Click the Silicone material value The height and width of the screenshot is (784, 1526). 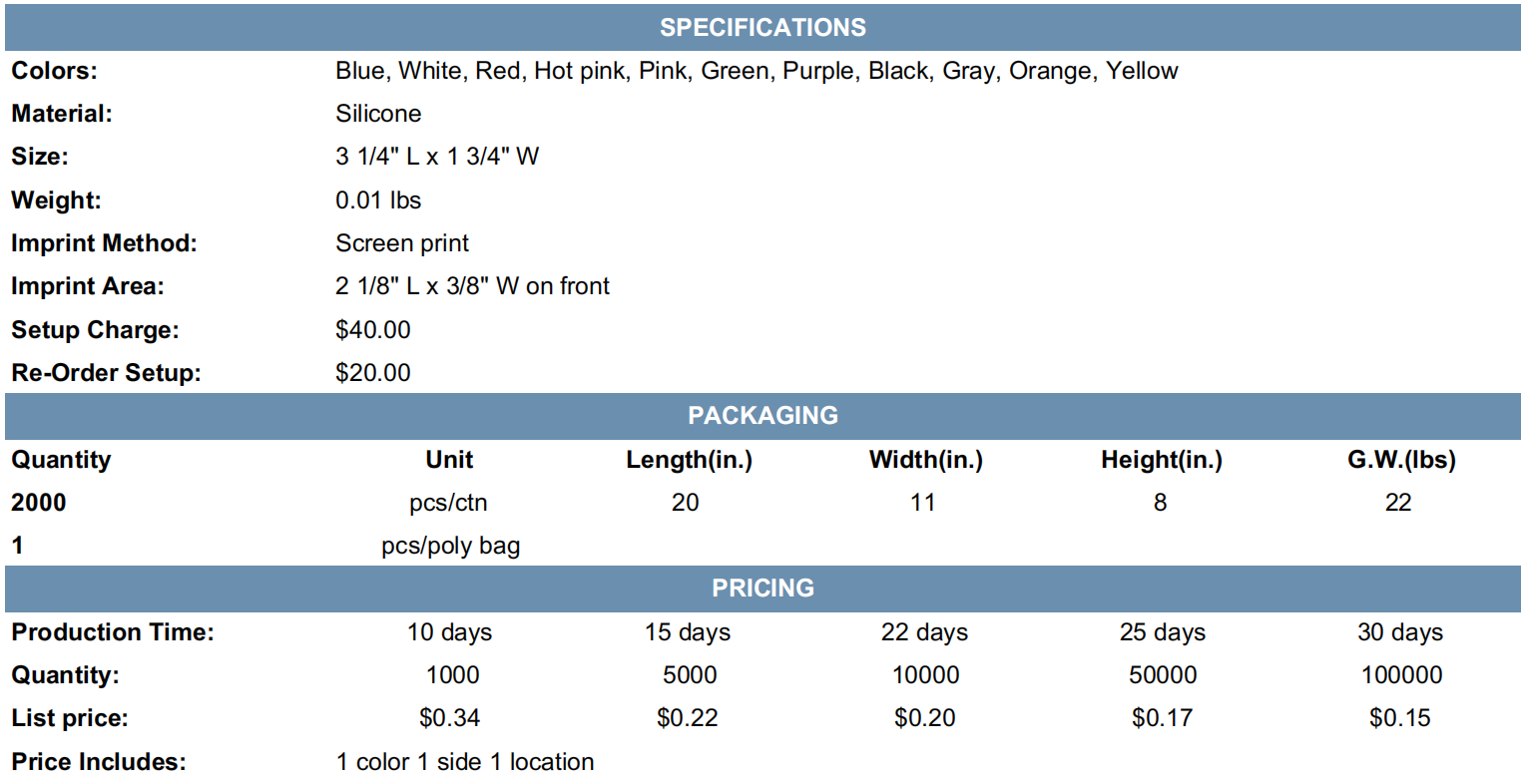(378, 114)
